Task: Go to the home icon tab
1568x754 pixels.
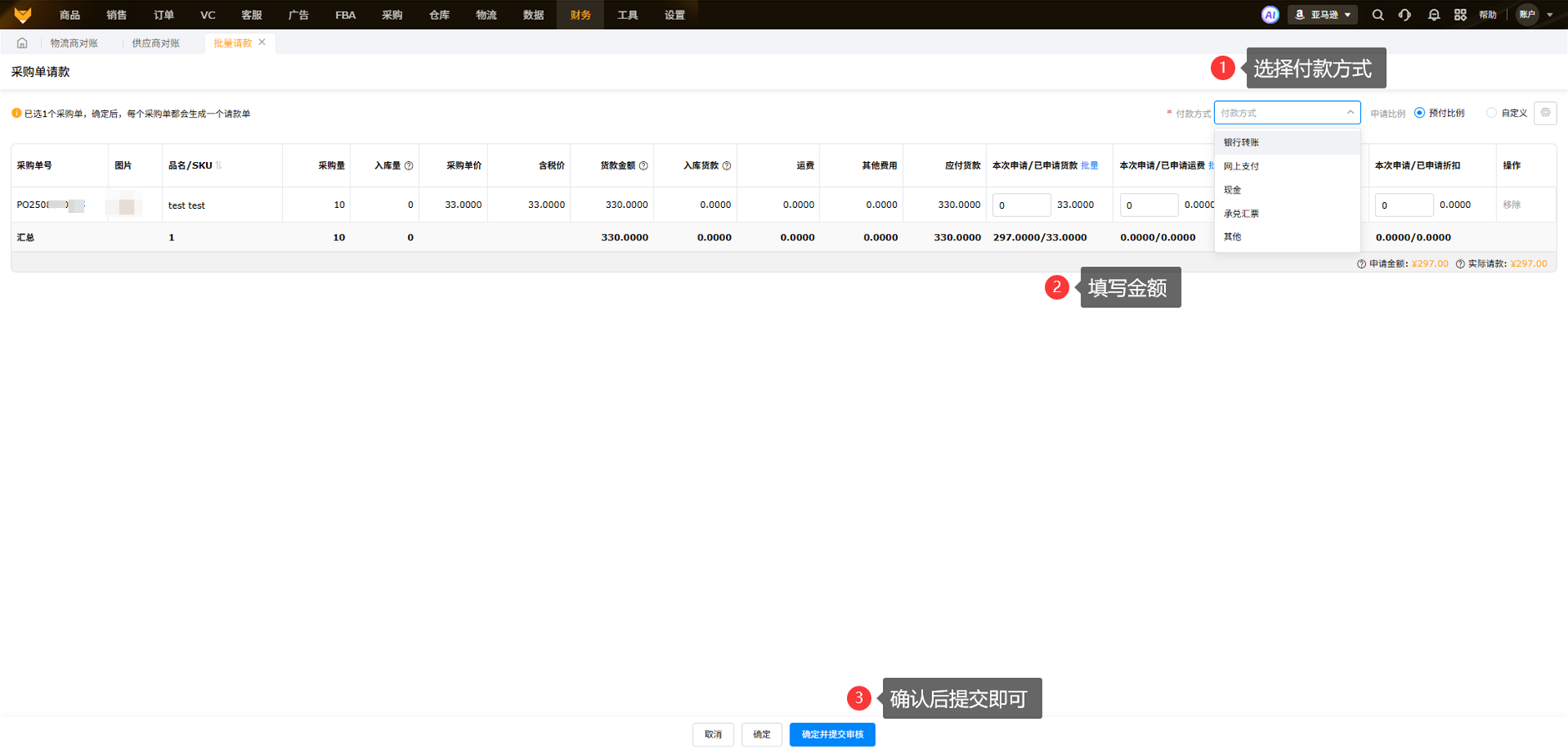Action: (23, 43)
